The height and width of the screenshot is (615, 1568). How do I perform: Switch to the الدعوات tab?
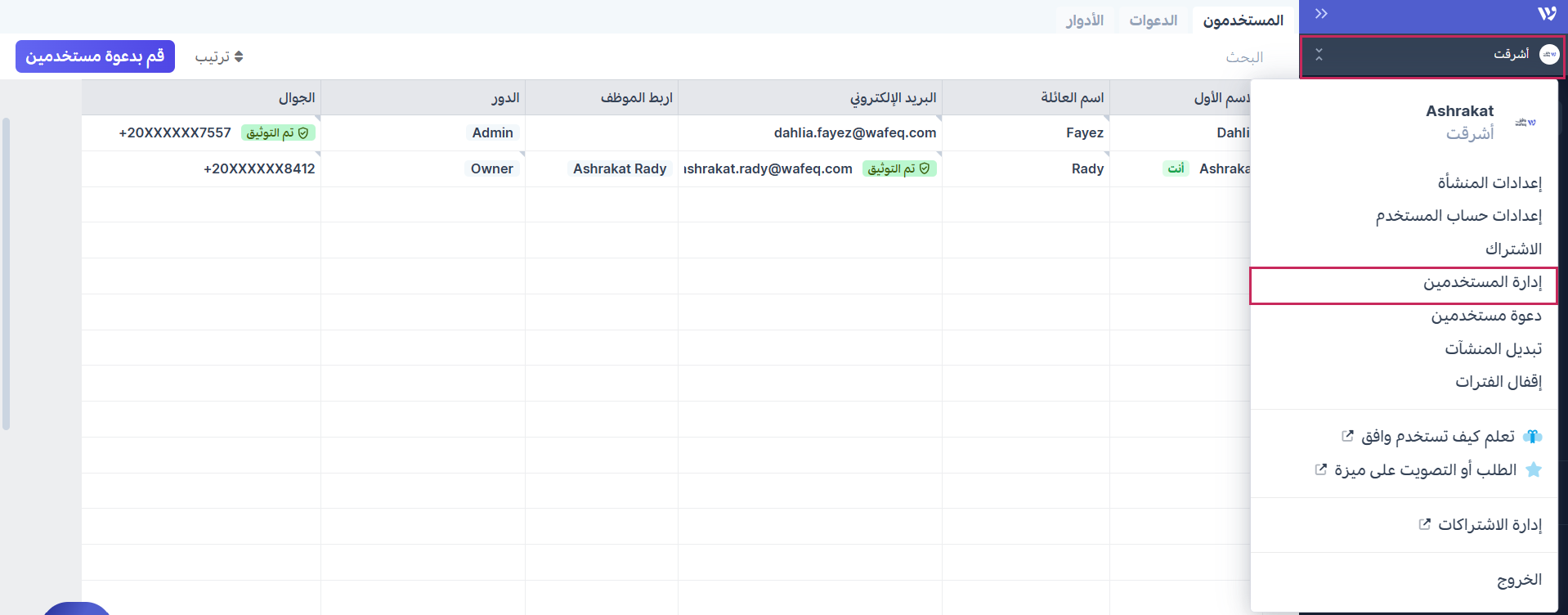coord(1153,20)
